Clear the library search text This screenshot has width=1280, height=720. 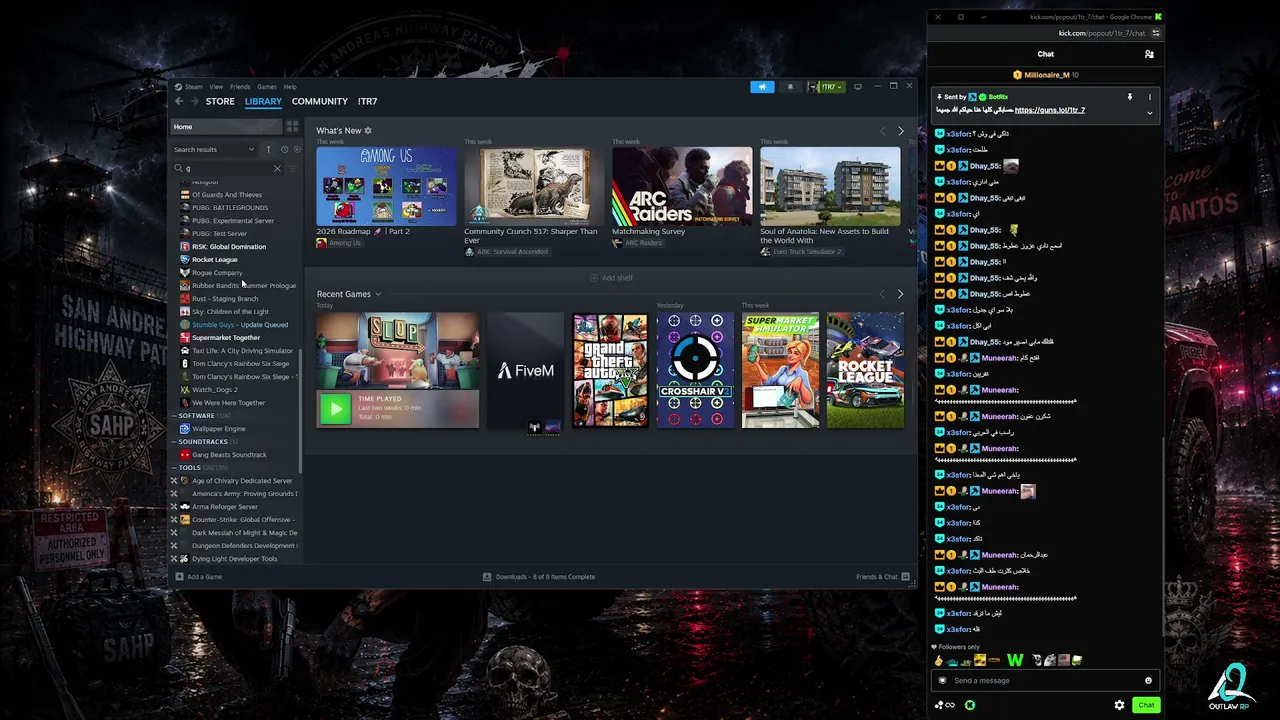(277, 168)
